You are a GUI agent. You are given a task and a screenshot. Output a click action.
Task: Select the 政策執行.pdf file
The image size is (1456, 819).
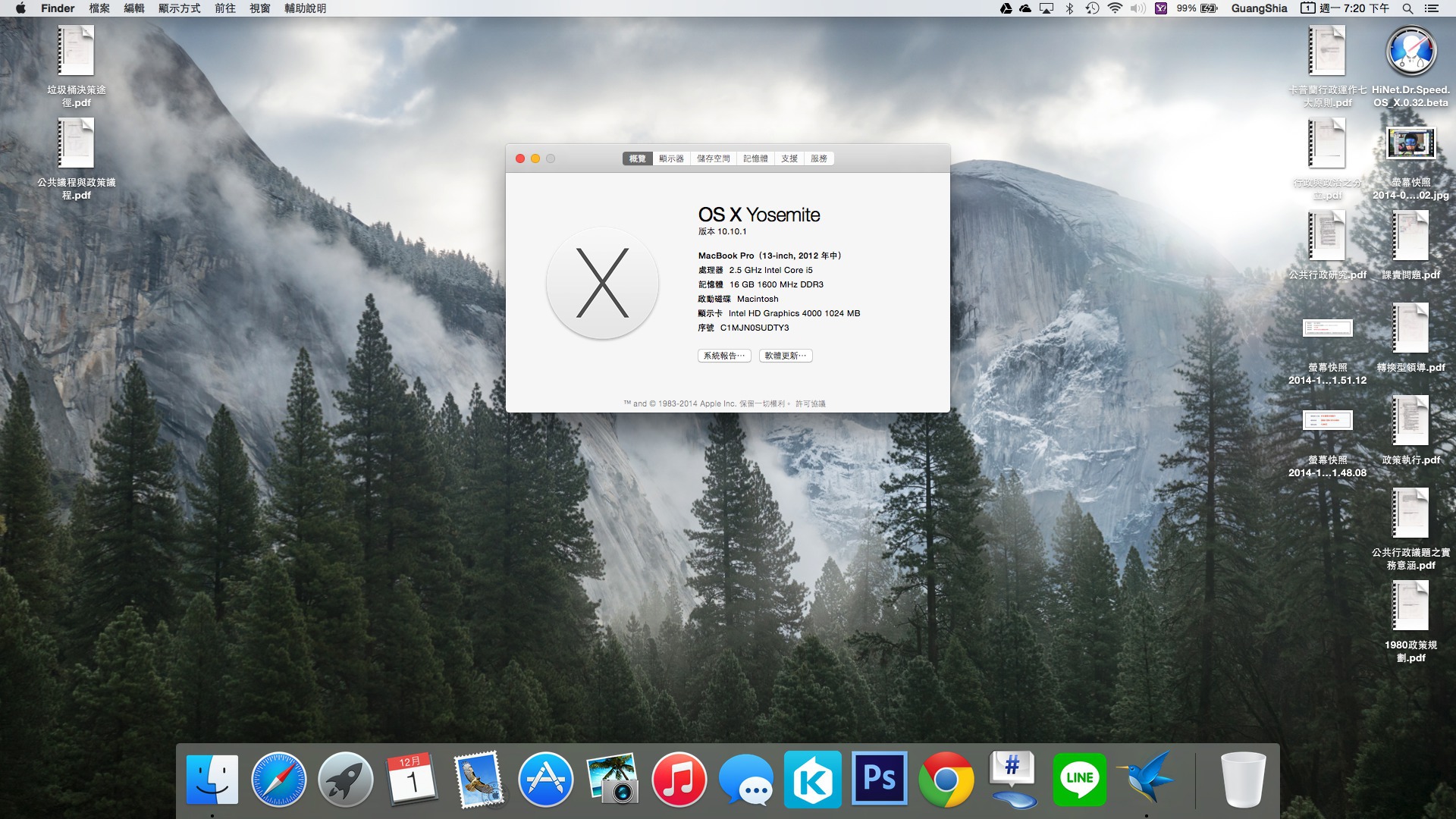pyautogui.click(x=1410, y=431)
